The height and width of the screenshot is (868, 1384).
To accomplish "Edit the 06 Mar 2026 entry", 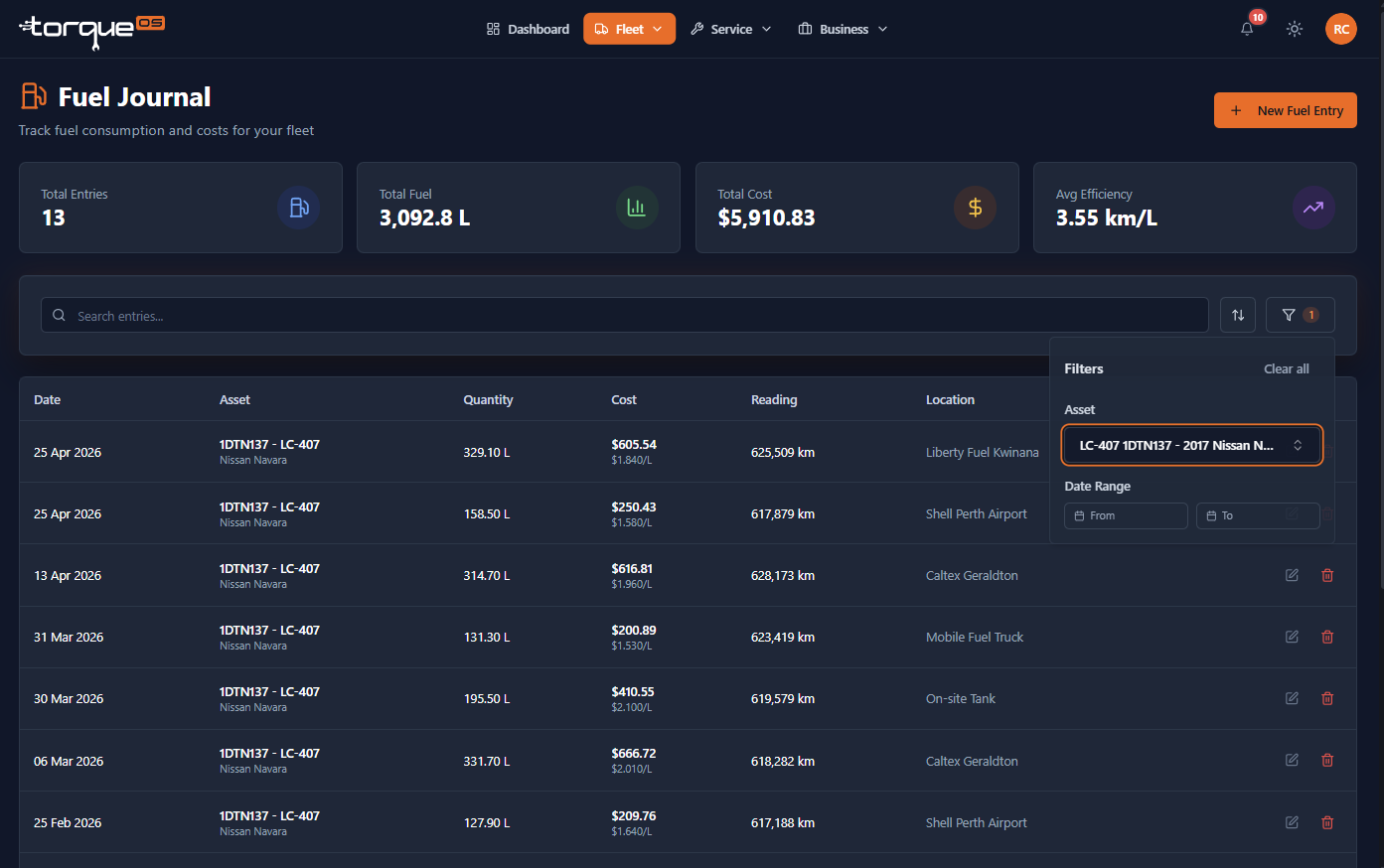I will (x=1292, y=760).
